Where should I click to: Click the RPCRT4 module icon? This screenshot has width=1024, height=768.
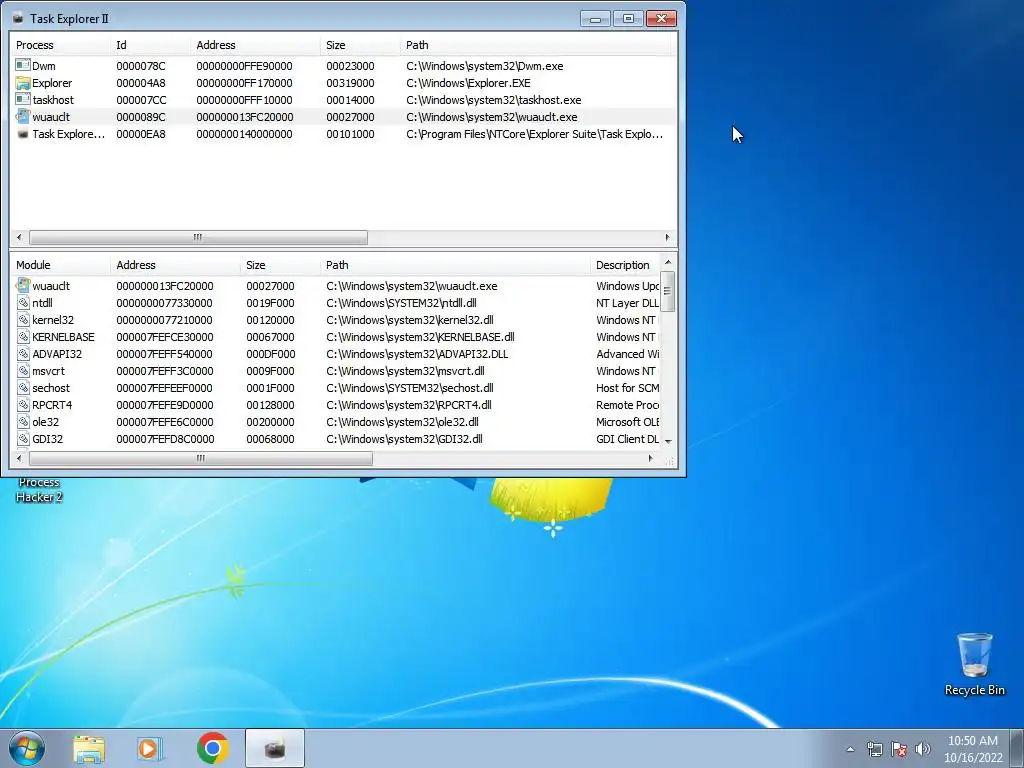coord(23,404)
